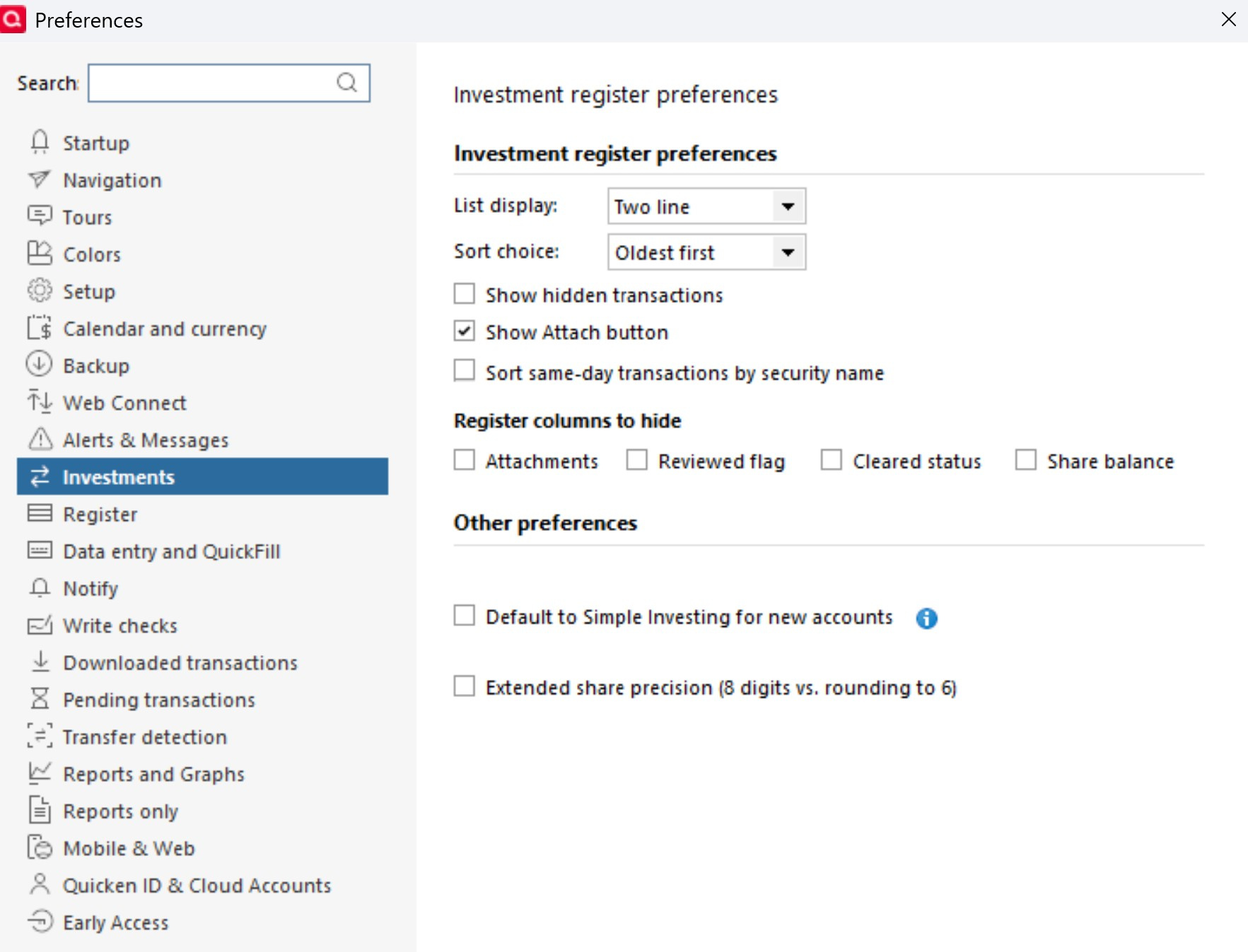Uncheck the Show Attach button option
The width and height of the screenshot is (1248, 952).
click(x=465, y=331)
